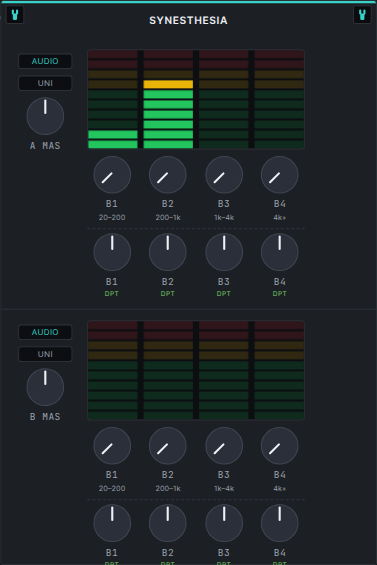Click section A's B1 DPT knob
The image size is (377, 565).
[x=112, y=252]
